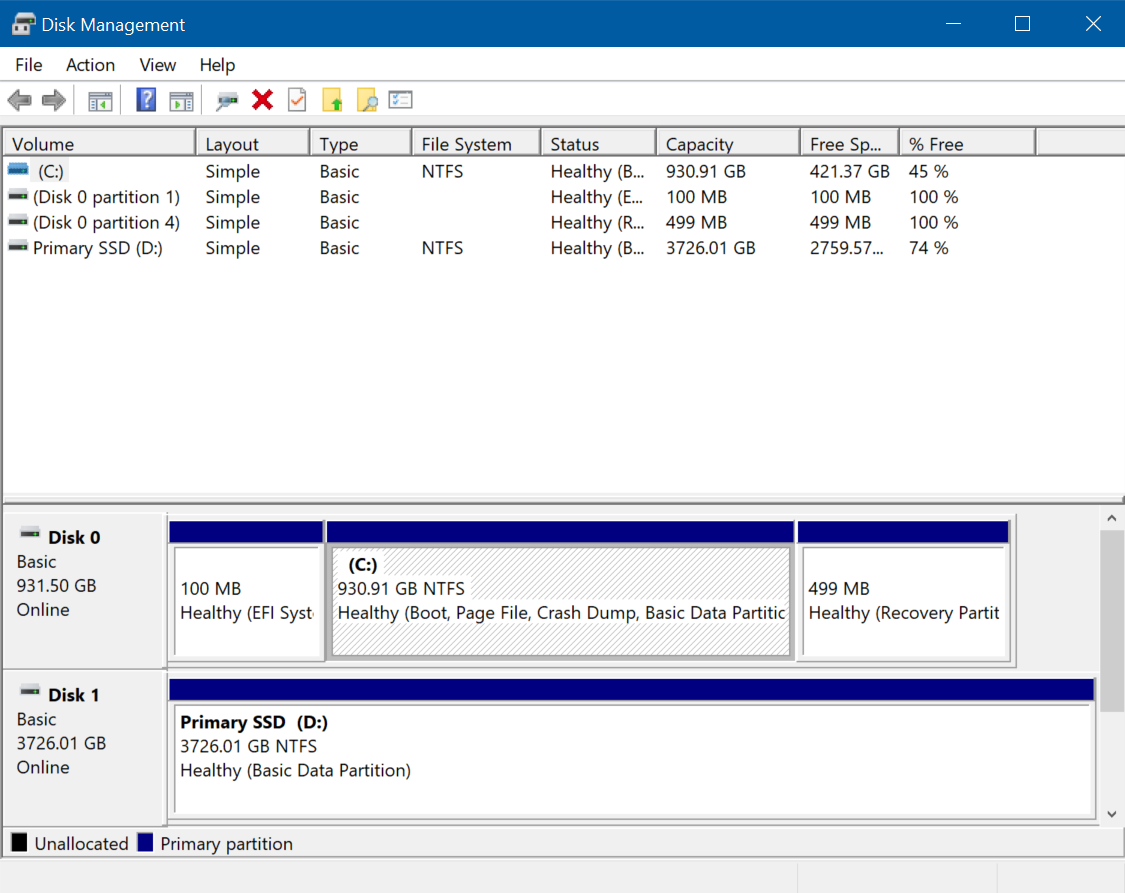The image size is (1125, 893).
Task: Sort by the Type column header
Action: [x=362, y=143]
